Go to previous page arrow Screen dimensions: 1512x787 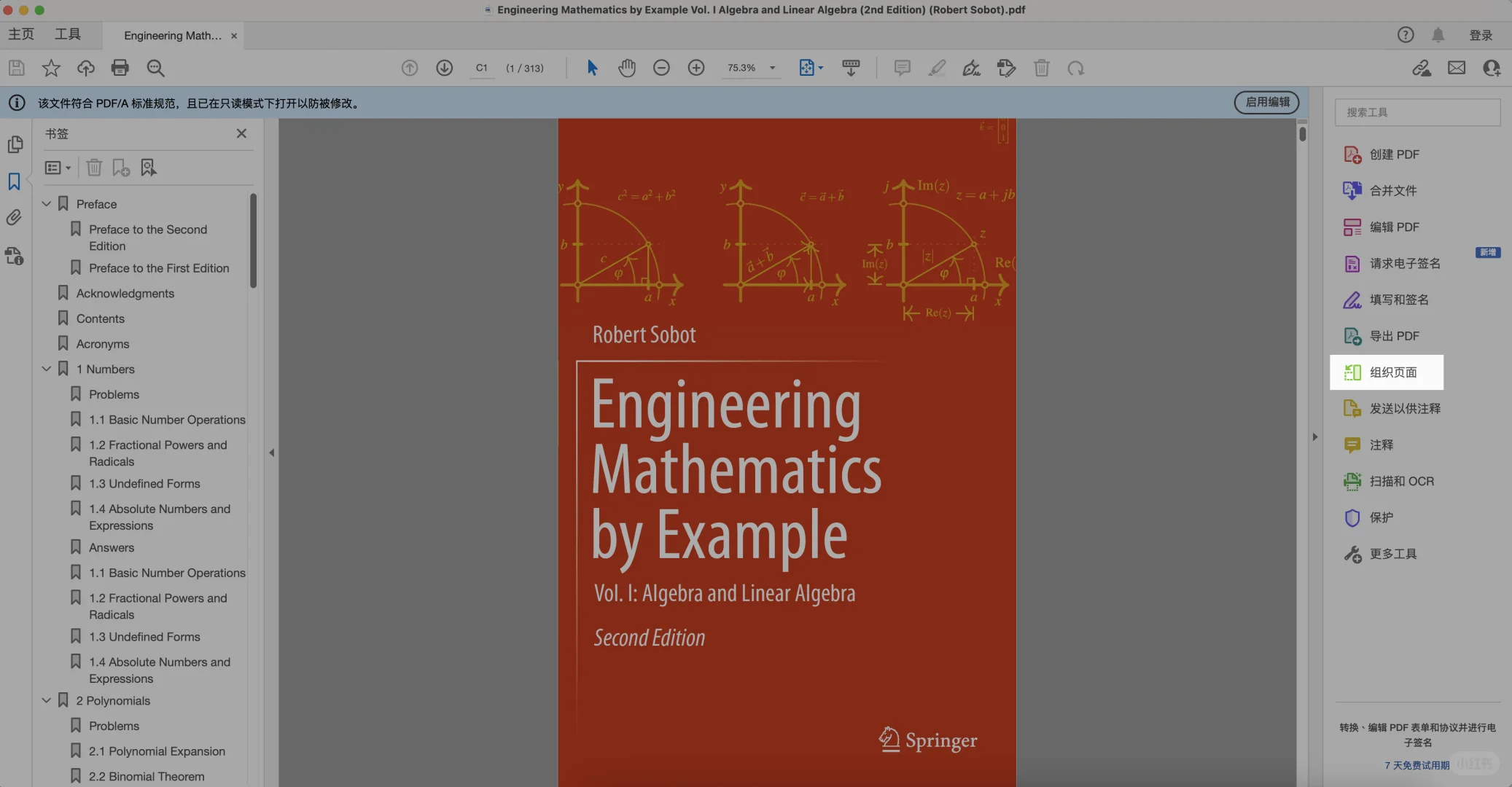tap(410, 68)
